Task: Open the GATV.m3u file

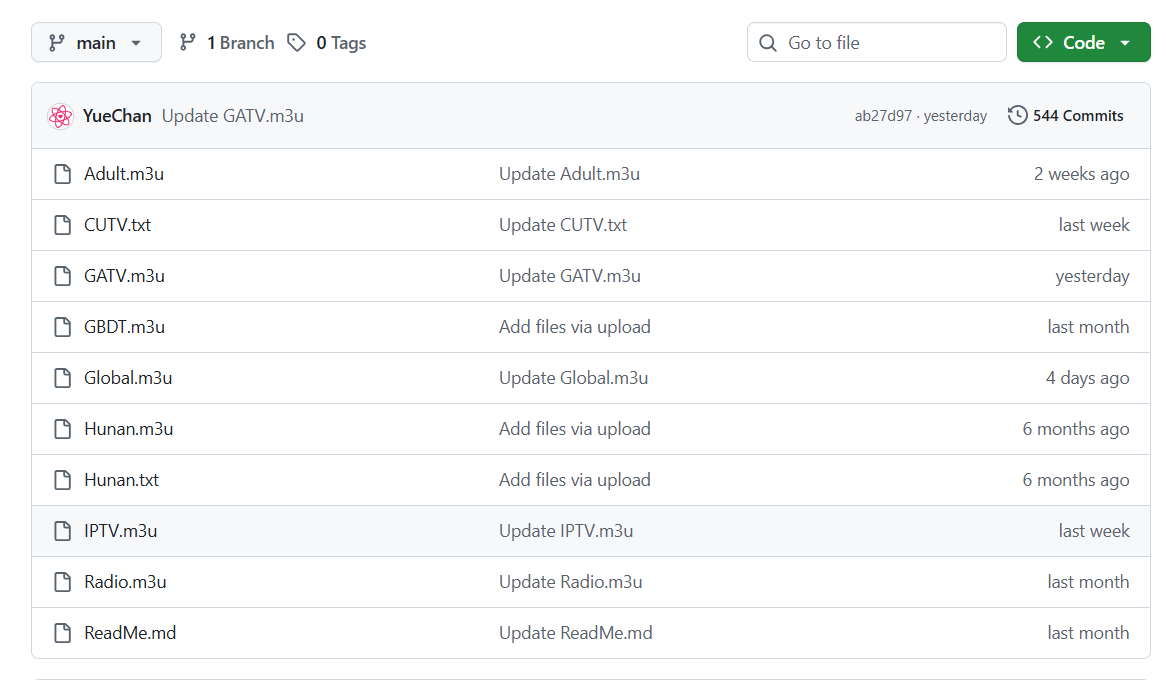Action: (124, 276)
